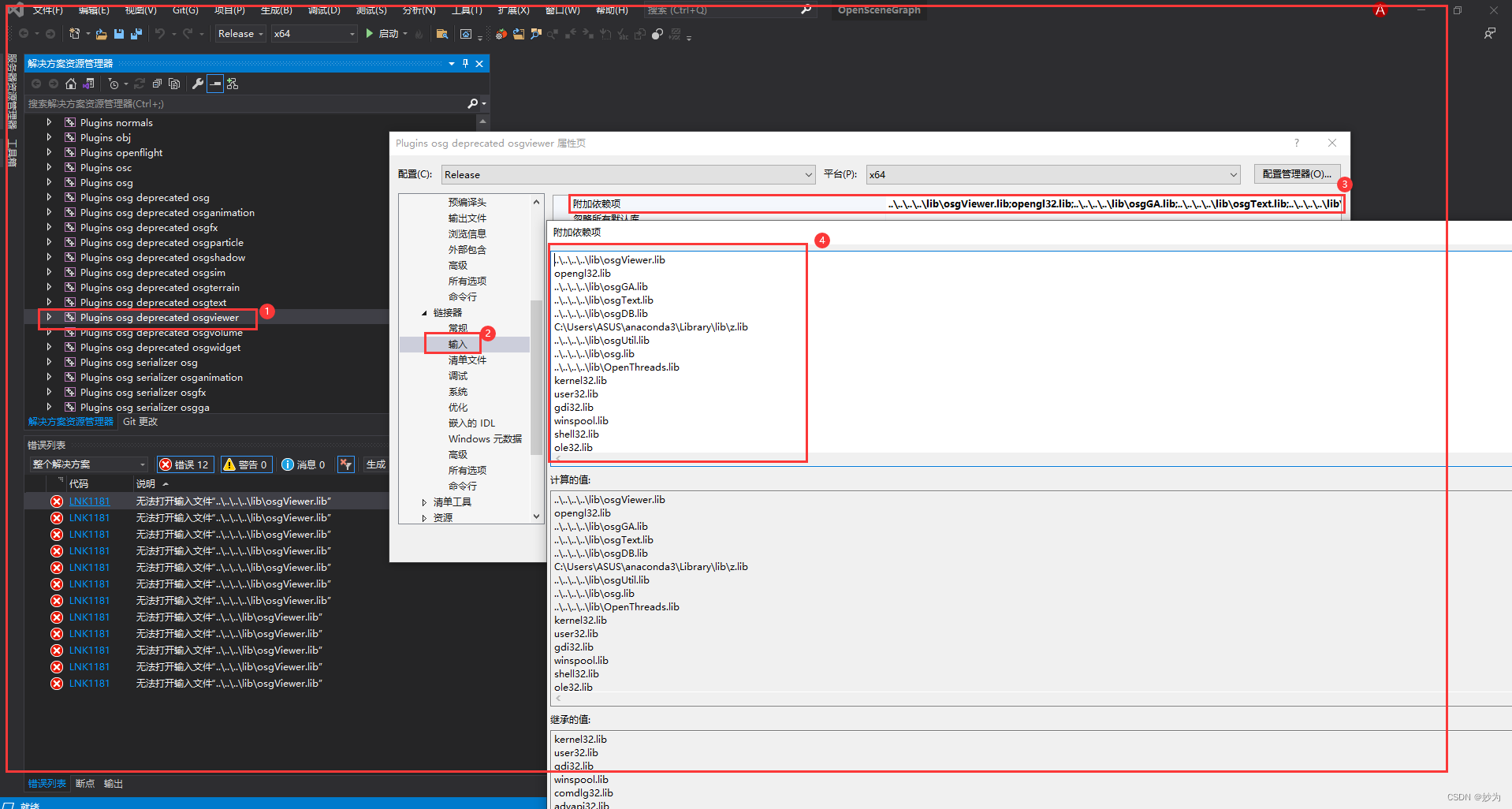Click Collapse All icon in Solution Explorer
The height and width of the screenshot is (809, 1512).
pyautogui.click(x=157, y=84)
